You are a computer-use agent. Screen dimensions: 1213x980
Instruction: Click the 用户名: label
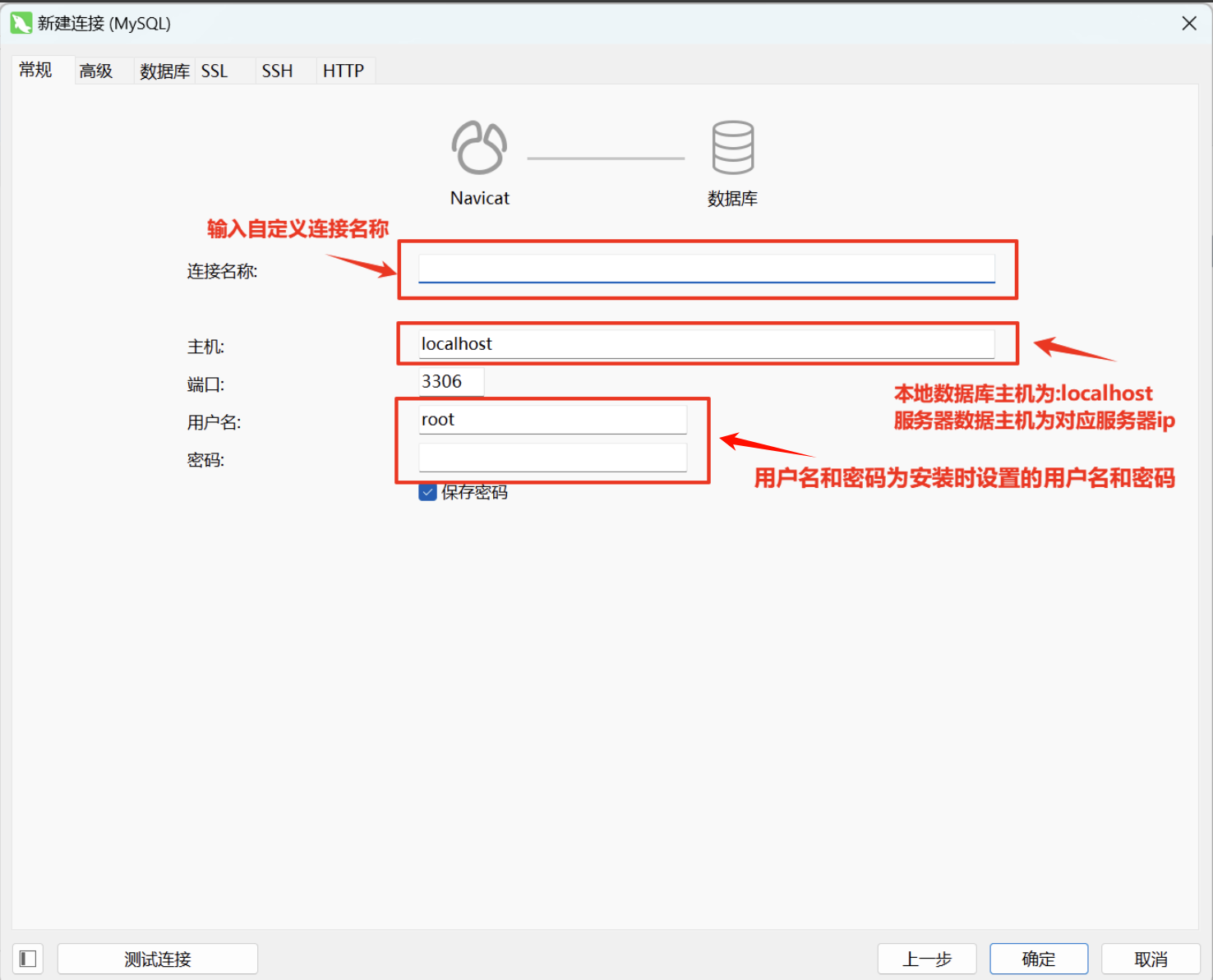[x=214, y=422]
